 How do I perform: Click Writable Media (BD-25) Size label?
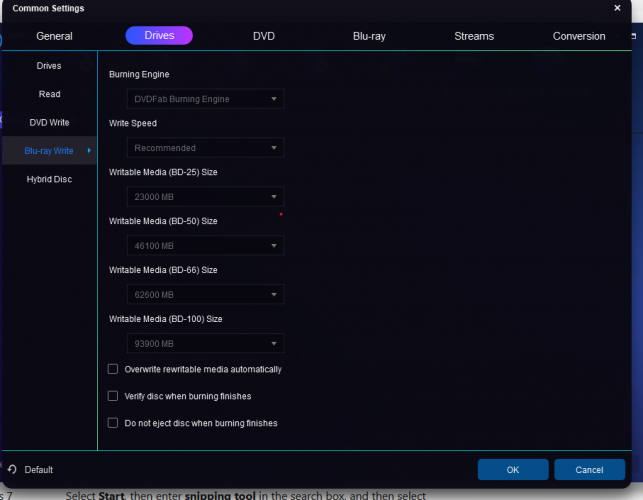pos(163,172)
